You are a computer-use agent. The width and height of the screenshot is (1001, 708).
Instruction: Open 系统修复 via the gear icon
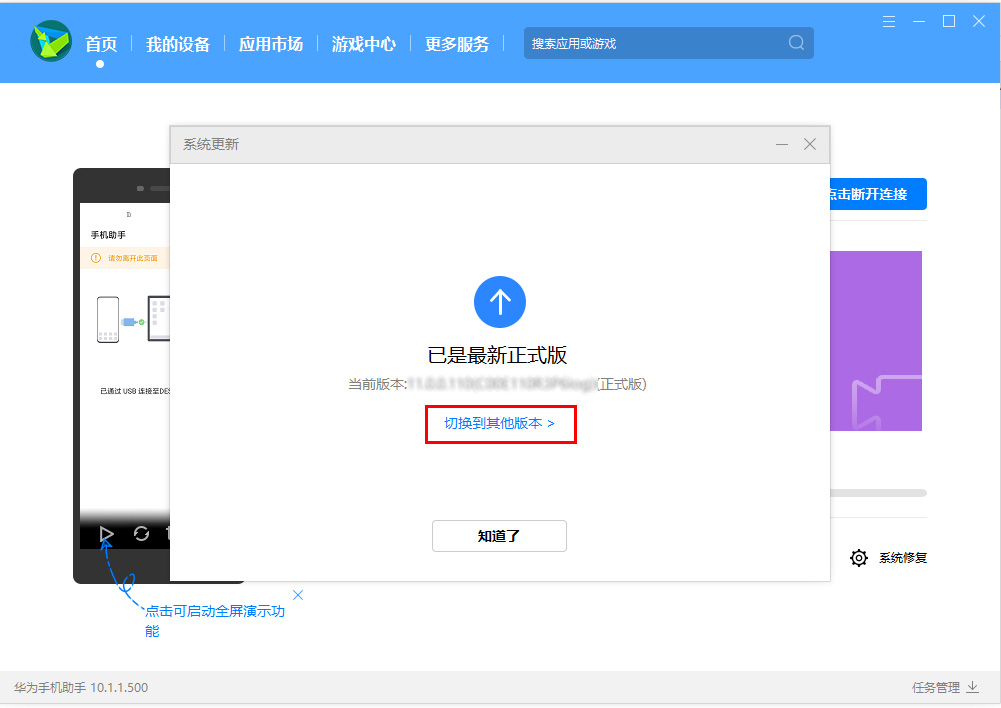(x=859, y=558)
